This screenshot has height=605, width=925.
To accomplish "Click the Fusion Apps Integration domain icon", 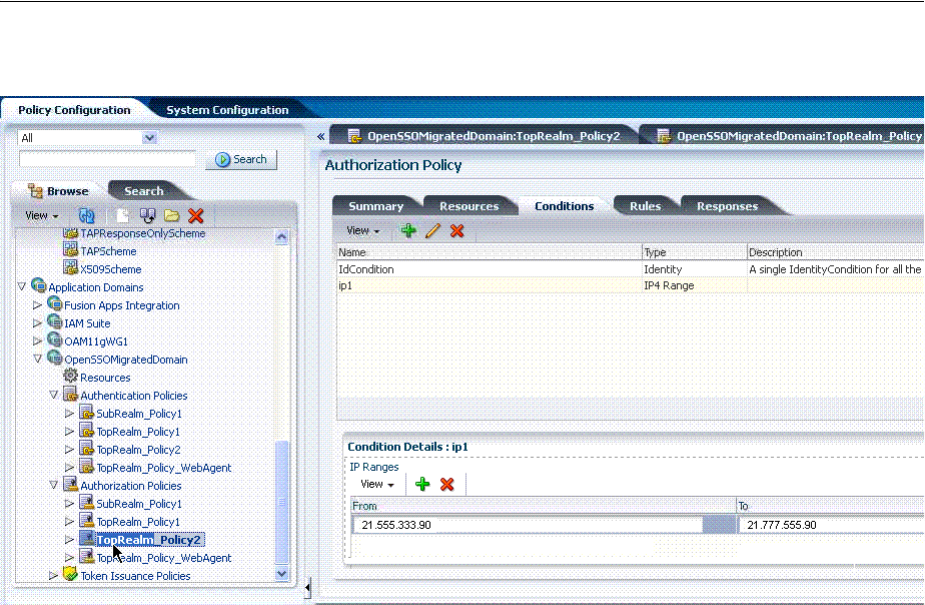I will click(54, 304).
